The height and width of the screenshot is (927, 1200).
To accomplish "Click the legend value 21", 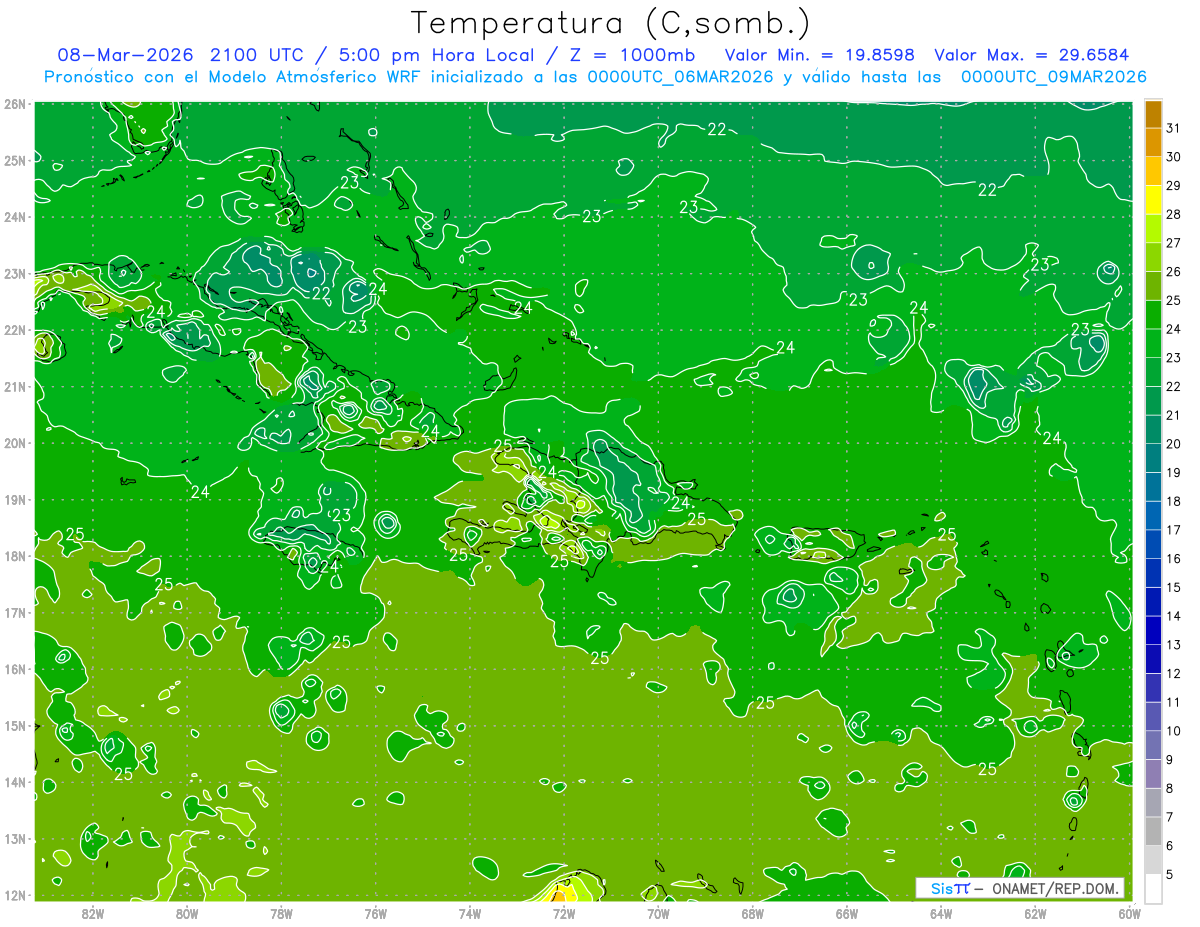I will coord(1174,415).
